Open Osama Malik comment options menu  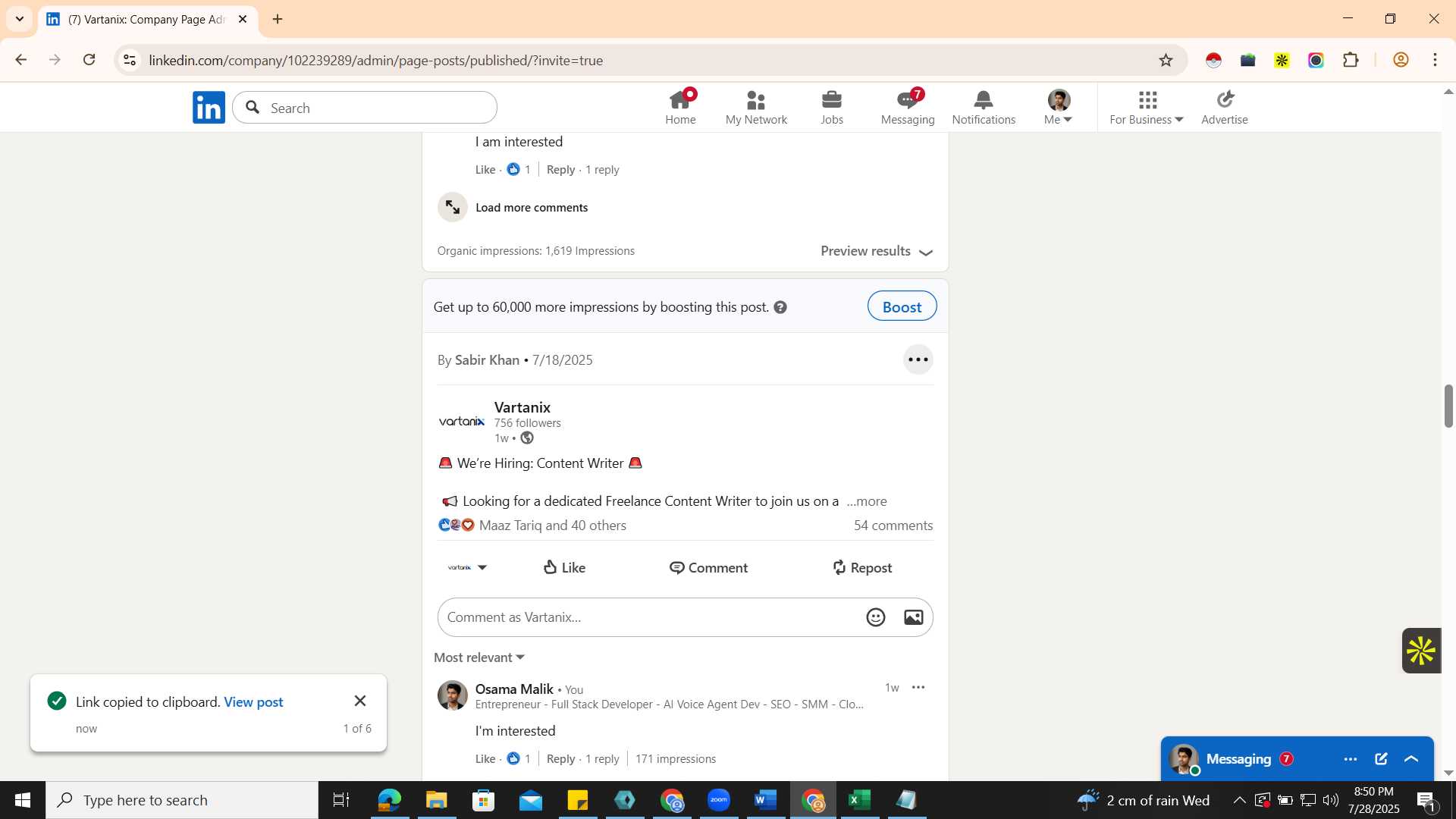918,688
